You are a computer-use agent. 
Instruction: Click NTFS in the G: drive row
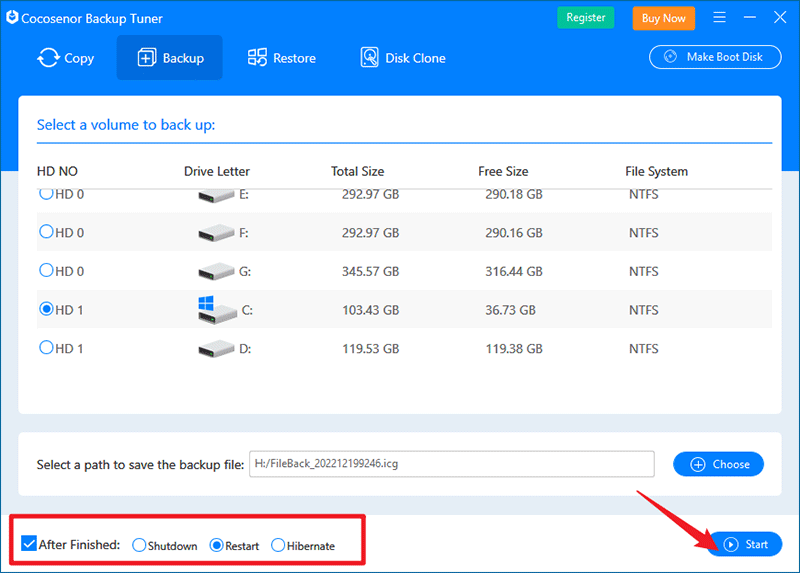[x=643, y=271]
